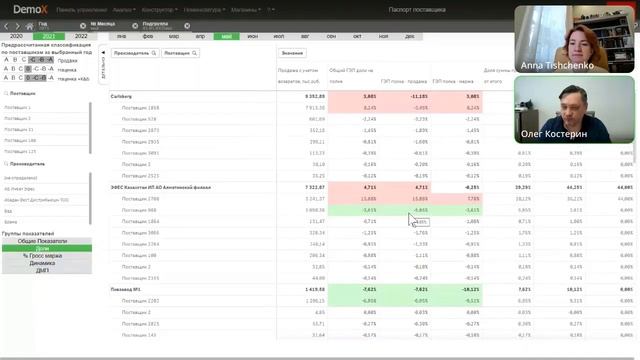Screen dimensions: 640x360
Task: Select month июл
Action: [279, 36]
